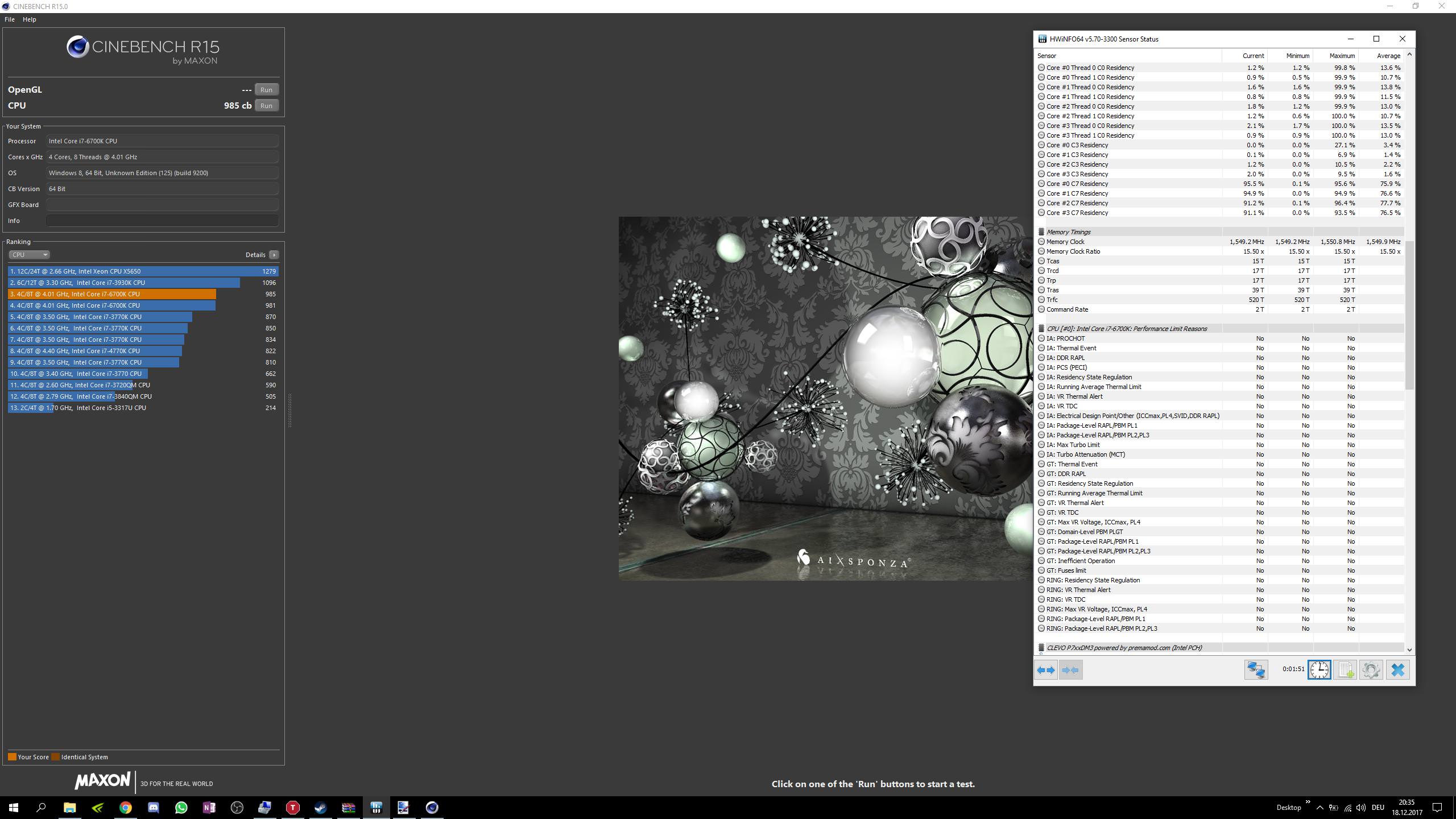1456x819 pixels.
Task: Open the CPU ranking dropdown
Action: [x=29, y=255]
